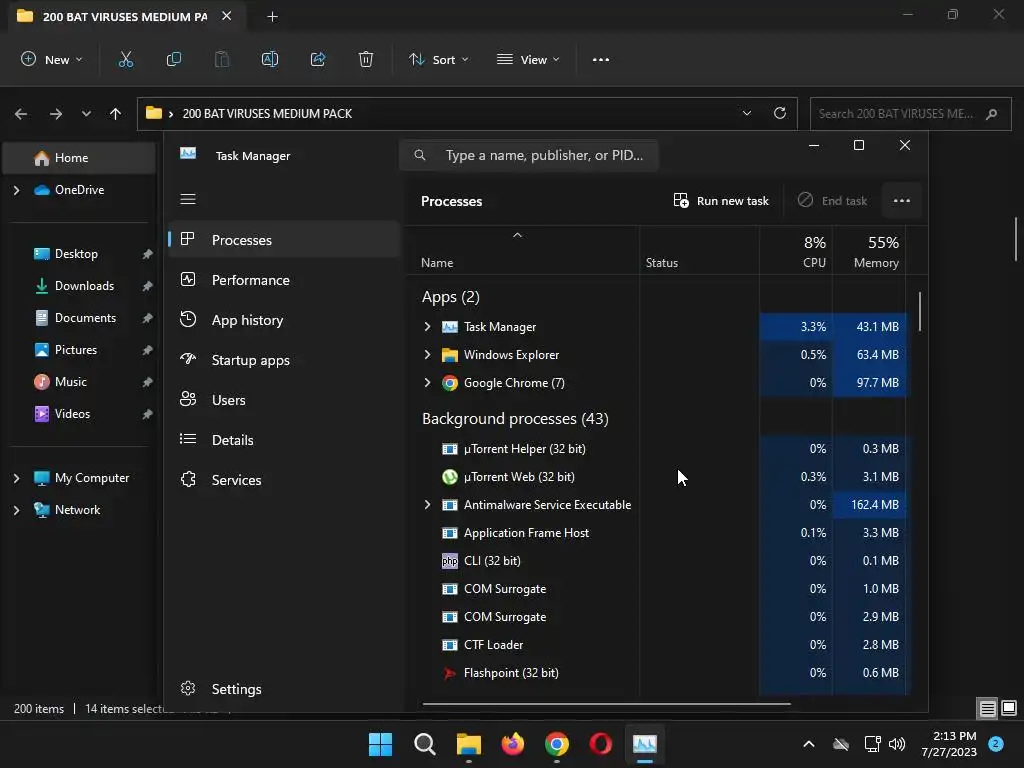This screenshot has height=768, width=1024.
Task: Open Downloads in Explorer quick access
Action: pos(79,286)
